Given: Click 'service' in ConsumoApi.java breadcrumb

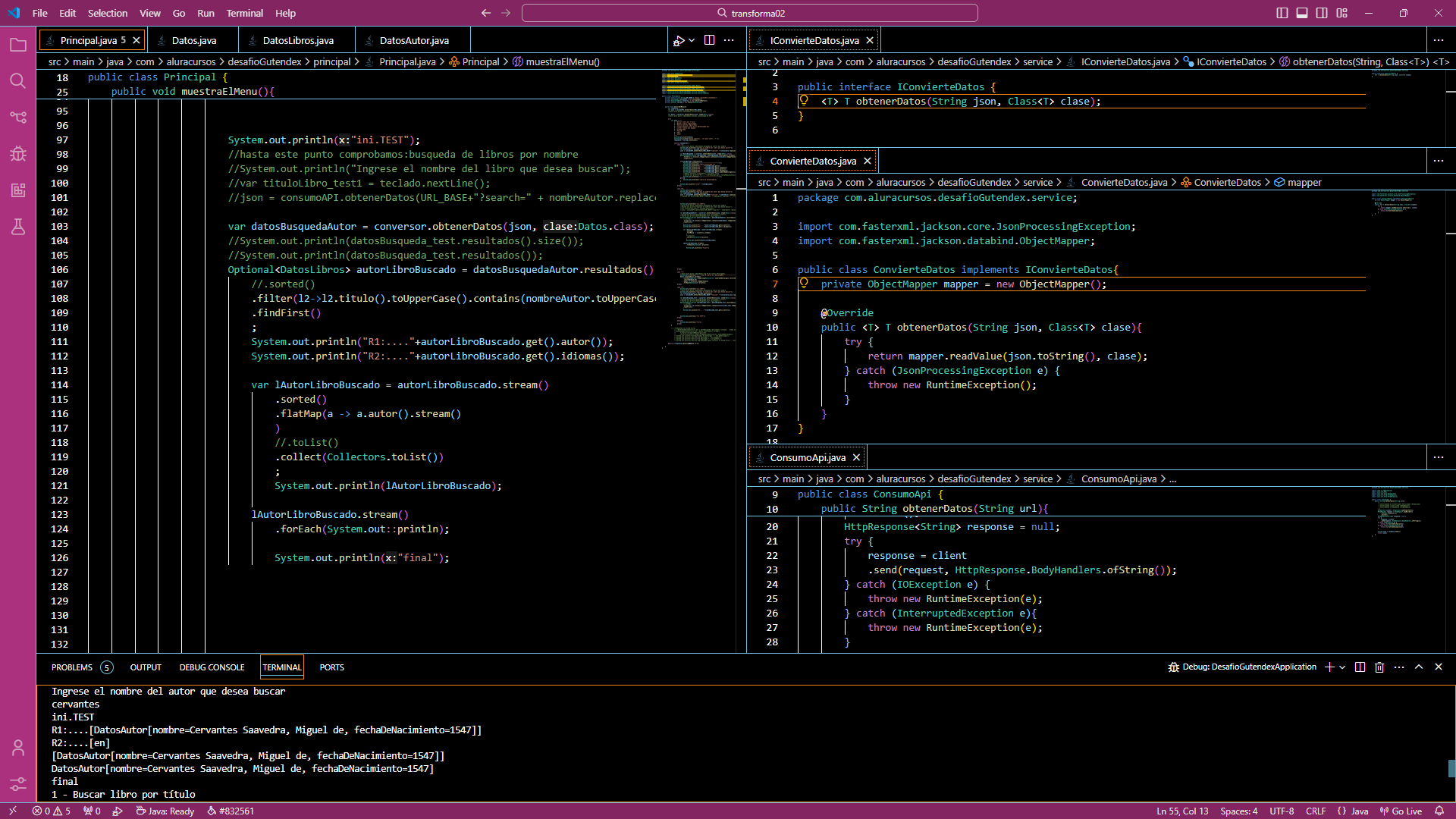Looking at the screenshot, I should [x=1037, y=479].
